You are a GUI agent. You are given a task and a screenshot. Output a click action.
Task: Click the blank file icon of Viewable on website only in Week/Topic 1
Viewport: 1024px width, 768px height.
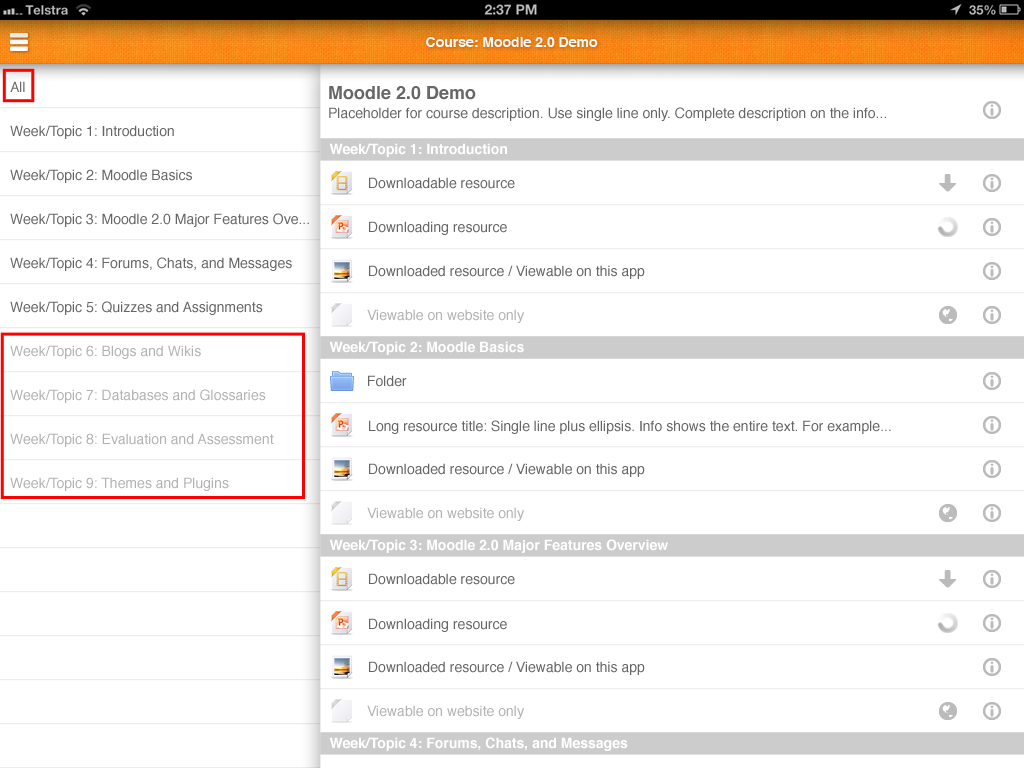[x=342, y=315]
